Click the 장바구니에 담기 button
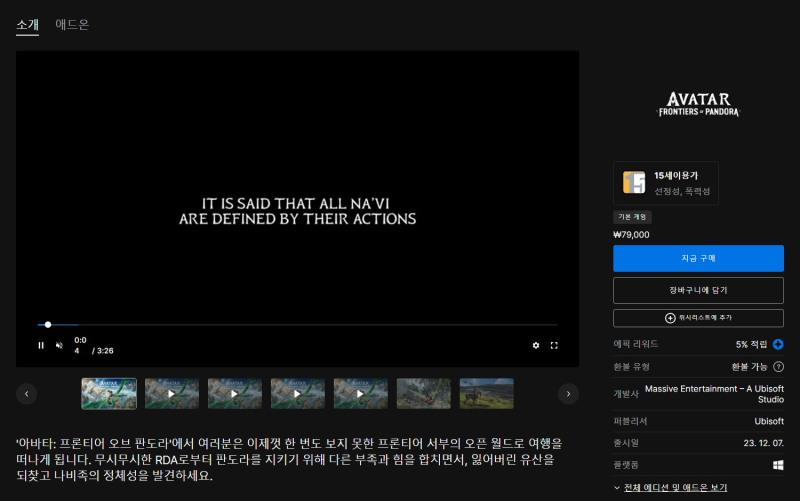Image resolution: width=800 pixels, height=501 pixels. pyautogui.click(x=698, y=290)
